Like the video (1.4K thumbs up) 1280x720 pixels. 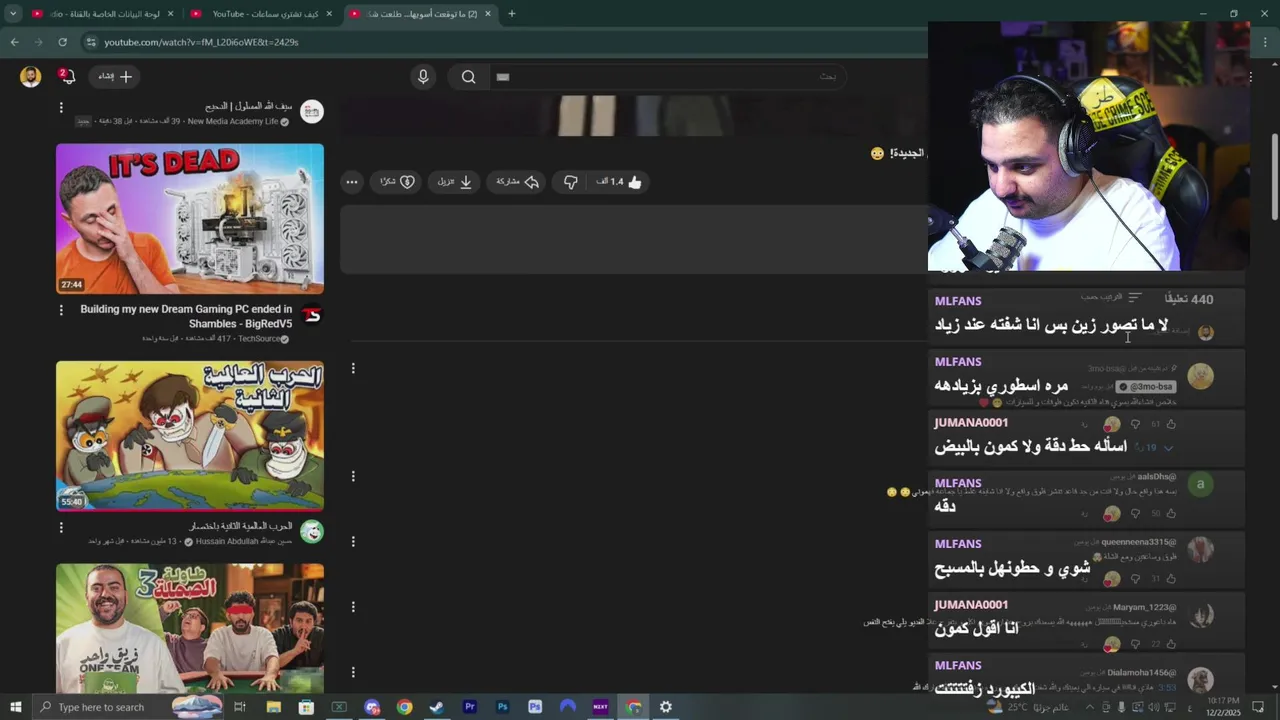coord(619,182)
